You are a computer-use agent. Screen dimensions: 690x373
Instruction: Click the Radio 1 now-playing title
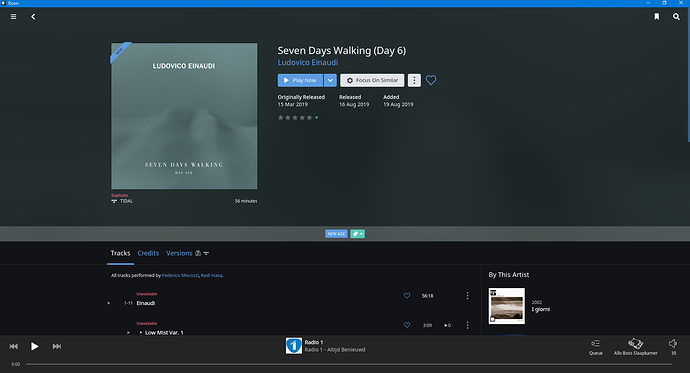[314, 342]
